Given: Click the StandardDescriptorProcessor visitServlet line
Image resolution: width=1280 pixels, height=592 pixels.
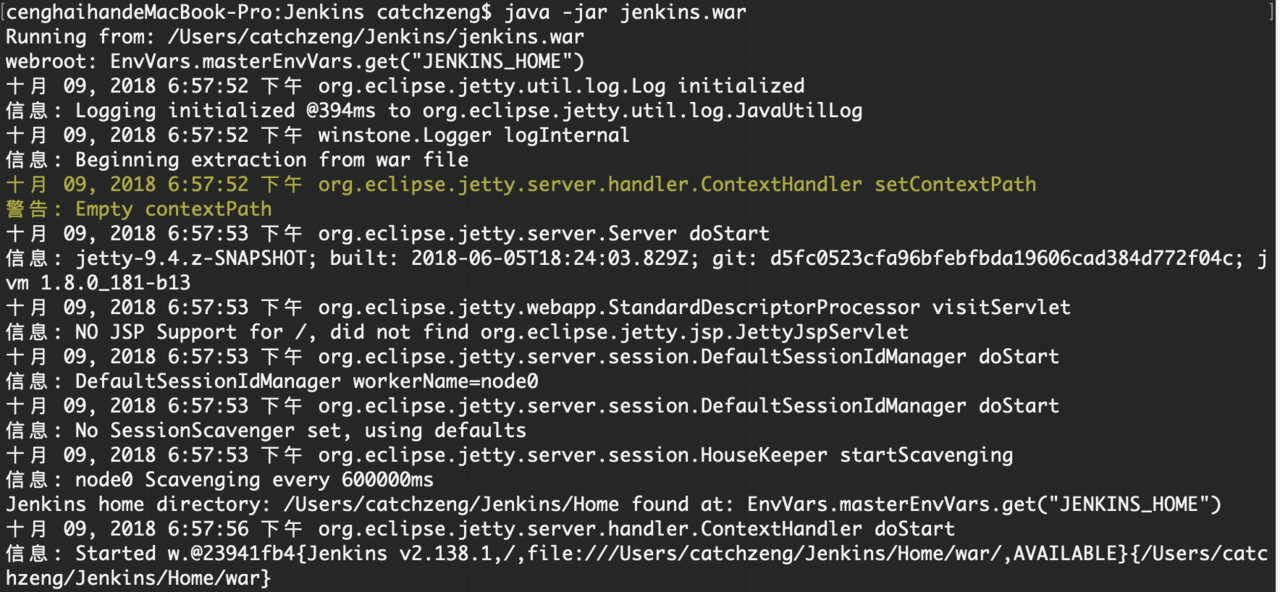Looking at the screenshot, I should pos(538,307).
